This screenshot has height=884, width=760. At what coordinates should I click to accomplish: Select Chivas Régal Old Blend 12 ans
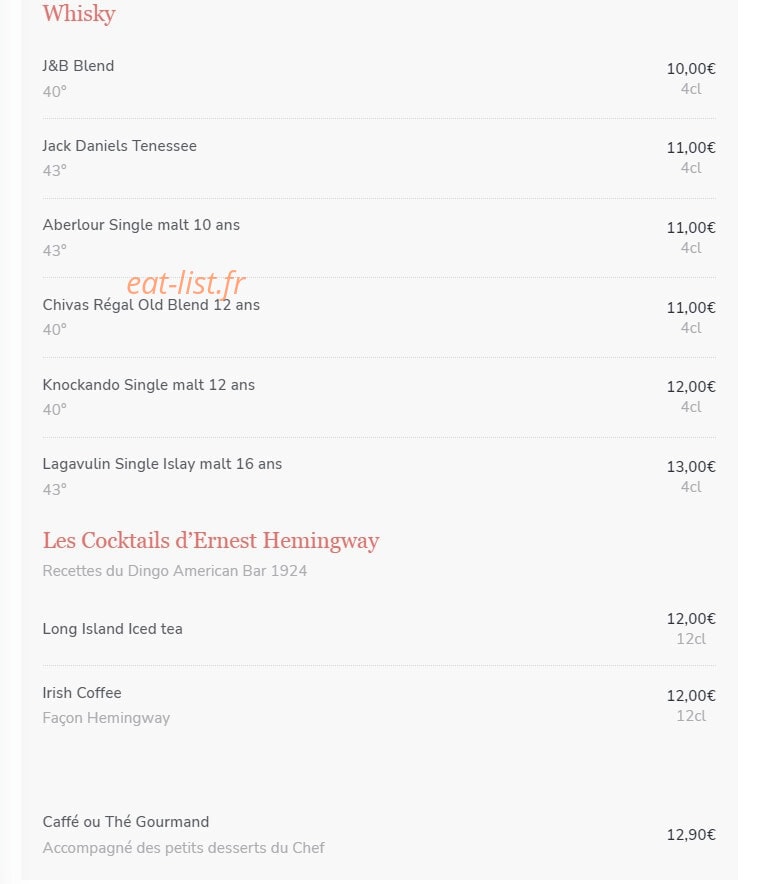151,305
